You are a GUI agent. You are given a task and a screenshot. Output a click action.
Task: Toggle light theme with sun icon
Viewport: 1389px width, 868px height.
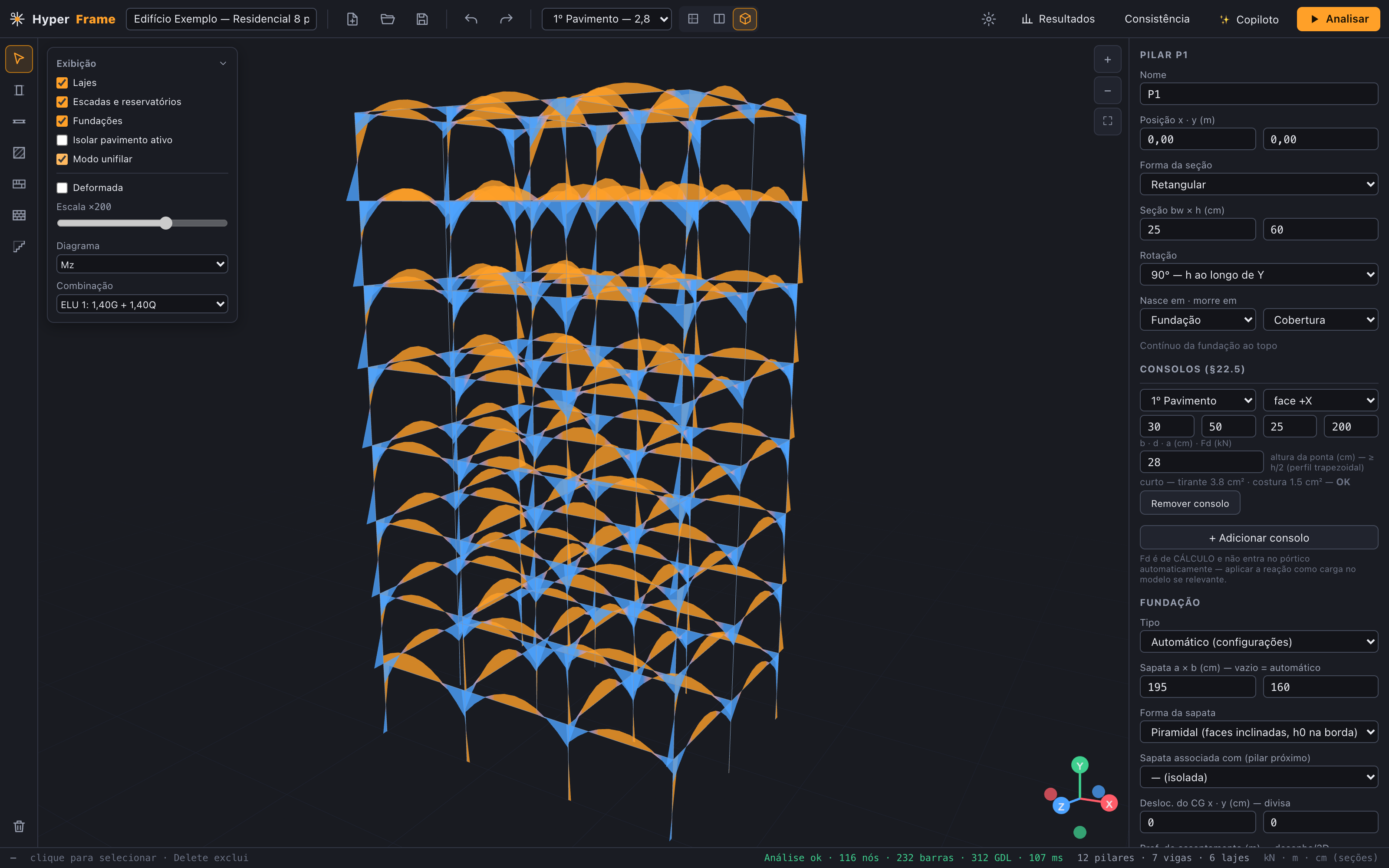(x=988, y=19)
